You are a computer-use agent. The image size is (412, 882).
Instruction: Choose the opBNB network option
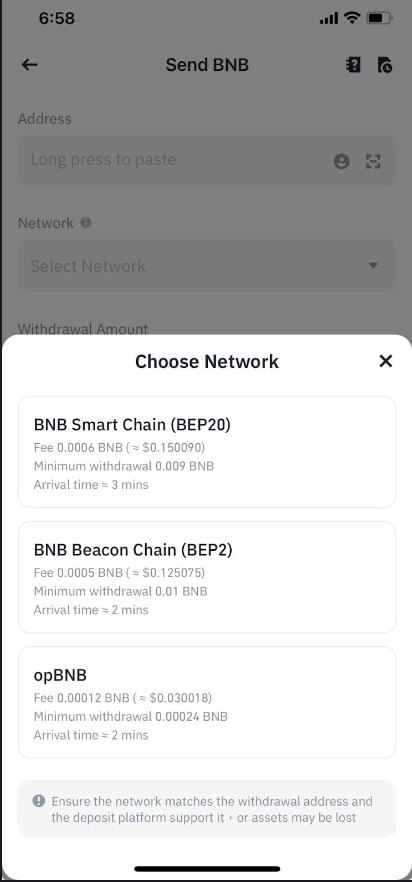pos(207,702)
